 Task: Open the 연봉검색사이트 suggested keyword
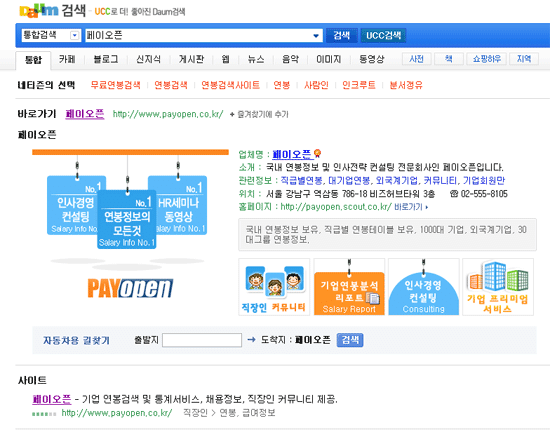[230, 85]
